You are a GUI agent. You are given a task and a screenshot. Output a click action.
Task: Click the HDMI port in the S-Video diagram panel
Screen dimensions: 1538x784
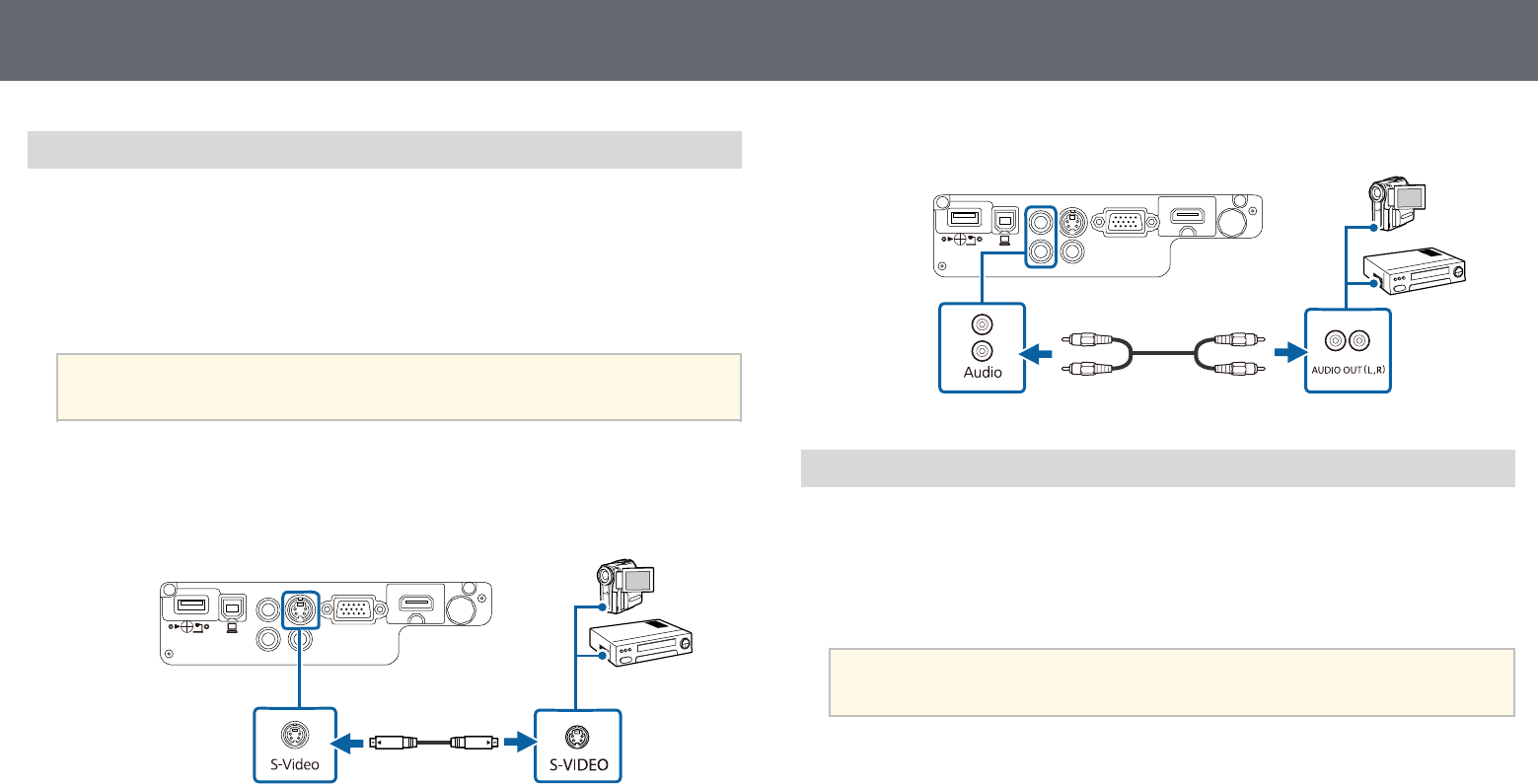416,604
